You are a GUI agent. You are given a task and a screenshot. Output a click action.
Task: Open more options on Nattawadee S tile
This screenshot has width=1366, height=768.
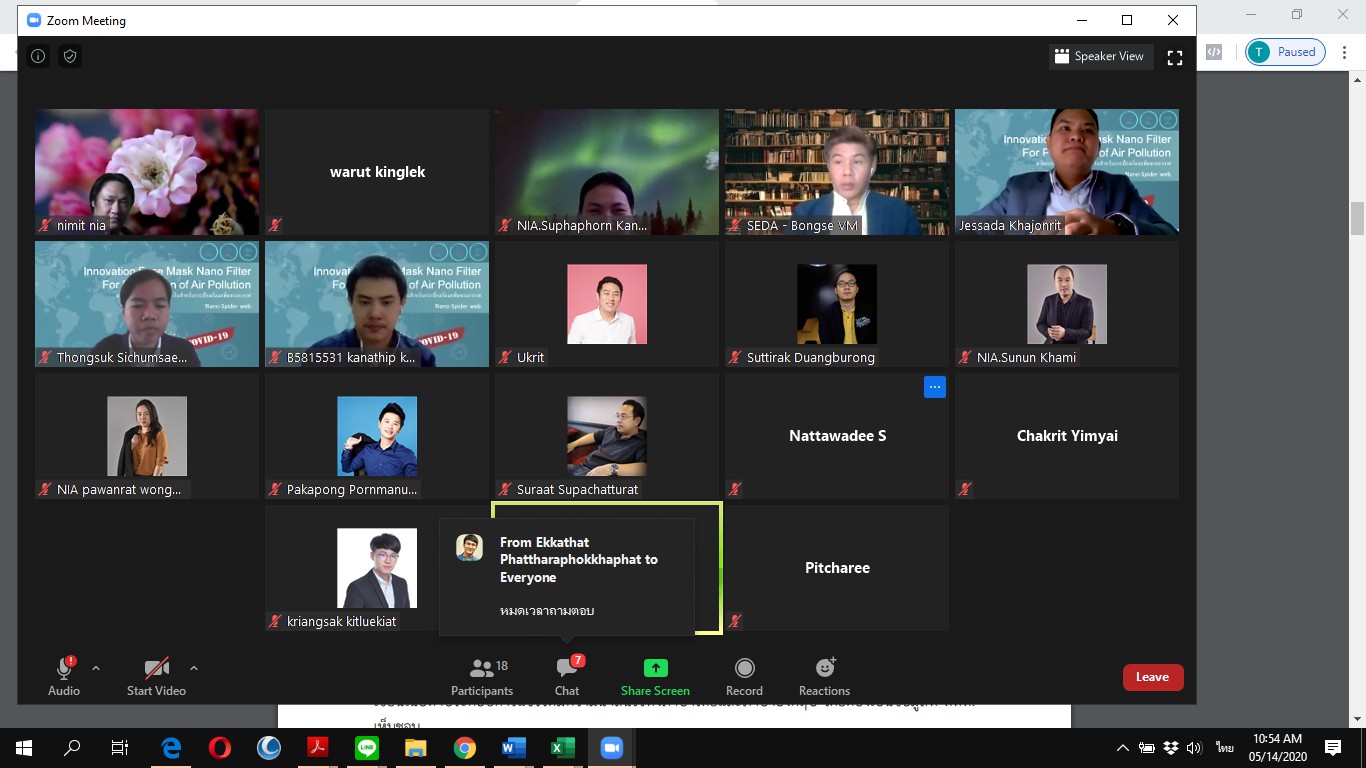pos(934,387)
